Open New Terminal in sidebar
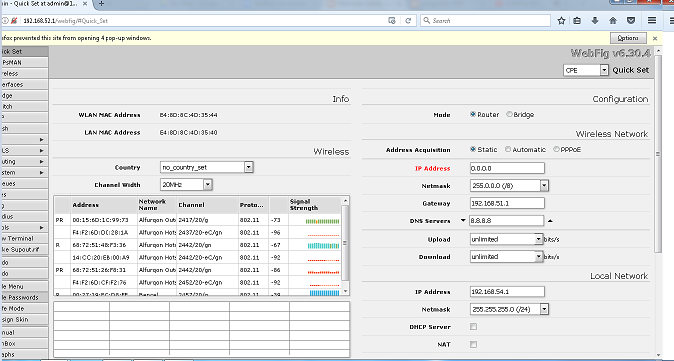 coord(24,239)
